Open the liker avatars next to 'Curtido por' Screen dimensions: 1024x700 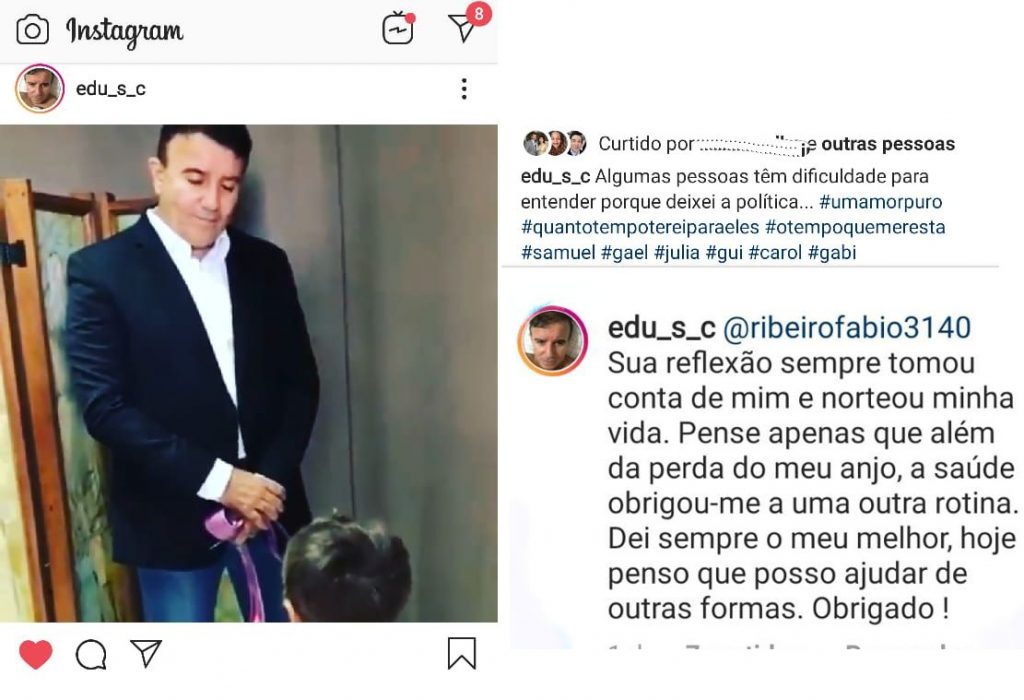pos(555,143)
